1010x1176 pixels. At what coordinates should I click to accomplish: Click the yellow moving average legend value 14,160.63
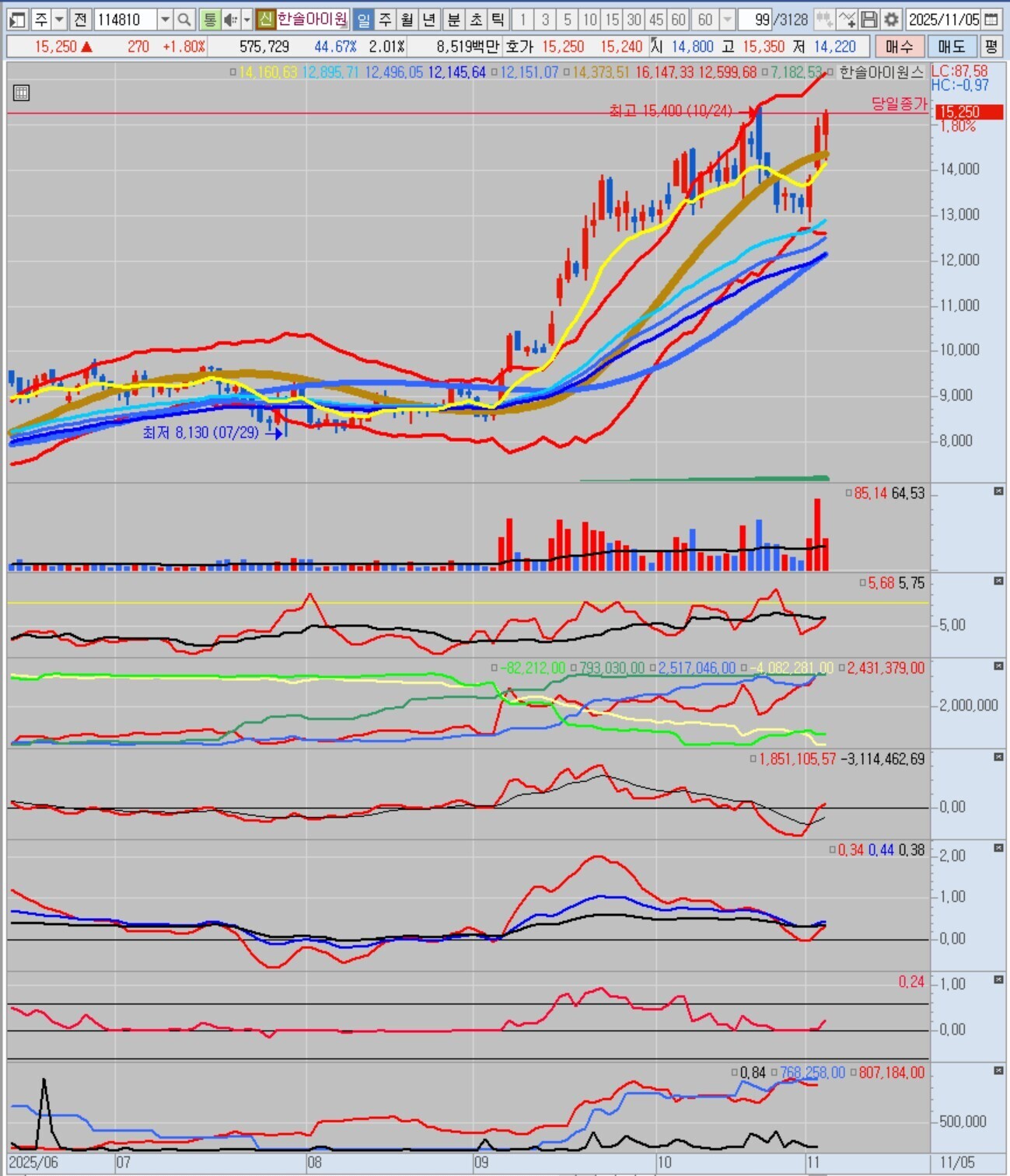267,72
